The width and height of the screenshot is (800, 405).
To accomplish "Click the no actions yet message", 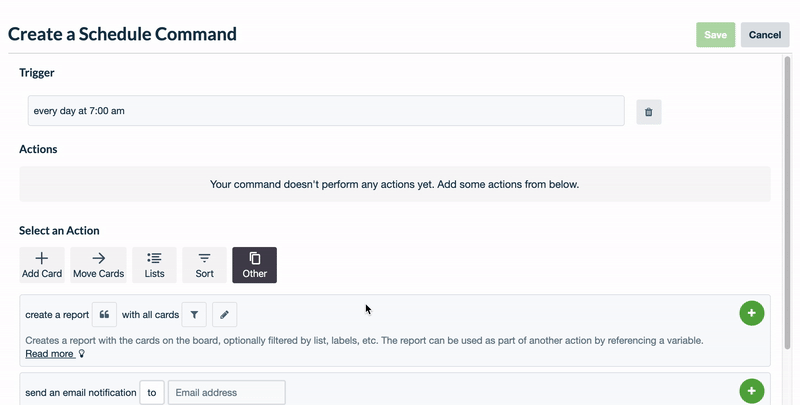I will [x=394, y=184].
